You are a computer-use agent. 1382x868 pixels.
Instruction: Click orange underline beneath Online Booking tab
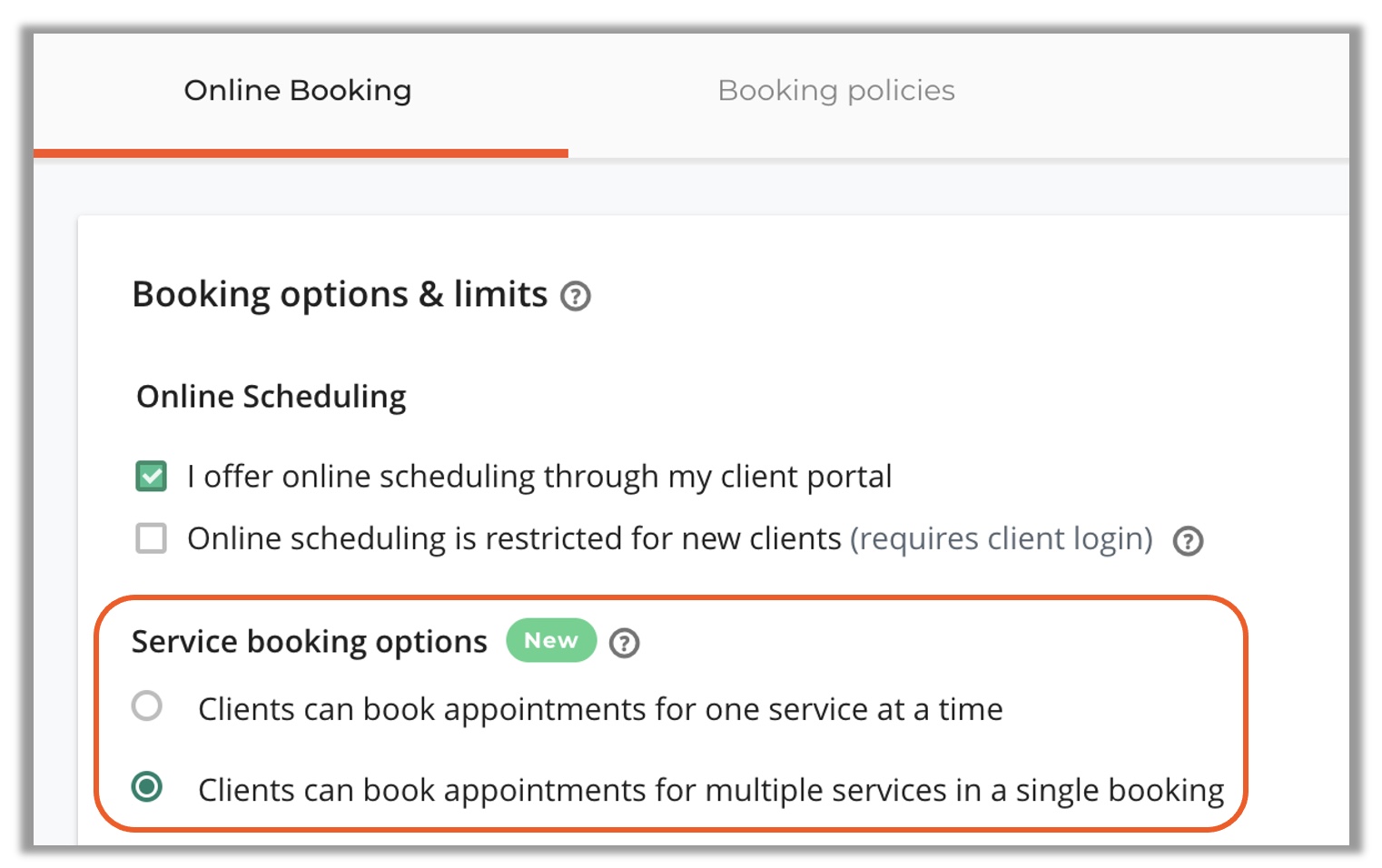301,153
